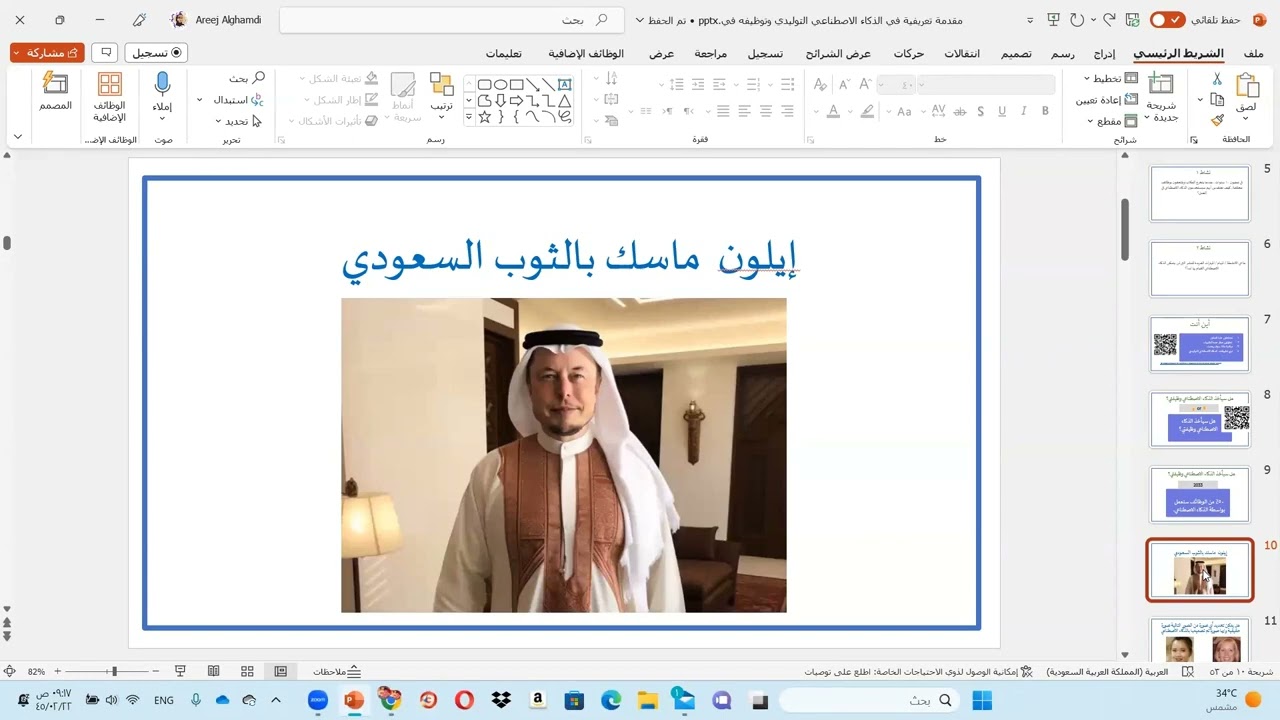Toggle Underline formatting
This screenshot has width=1280, height=720.
click(1003, 111)
